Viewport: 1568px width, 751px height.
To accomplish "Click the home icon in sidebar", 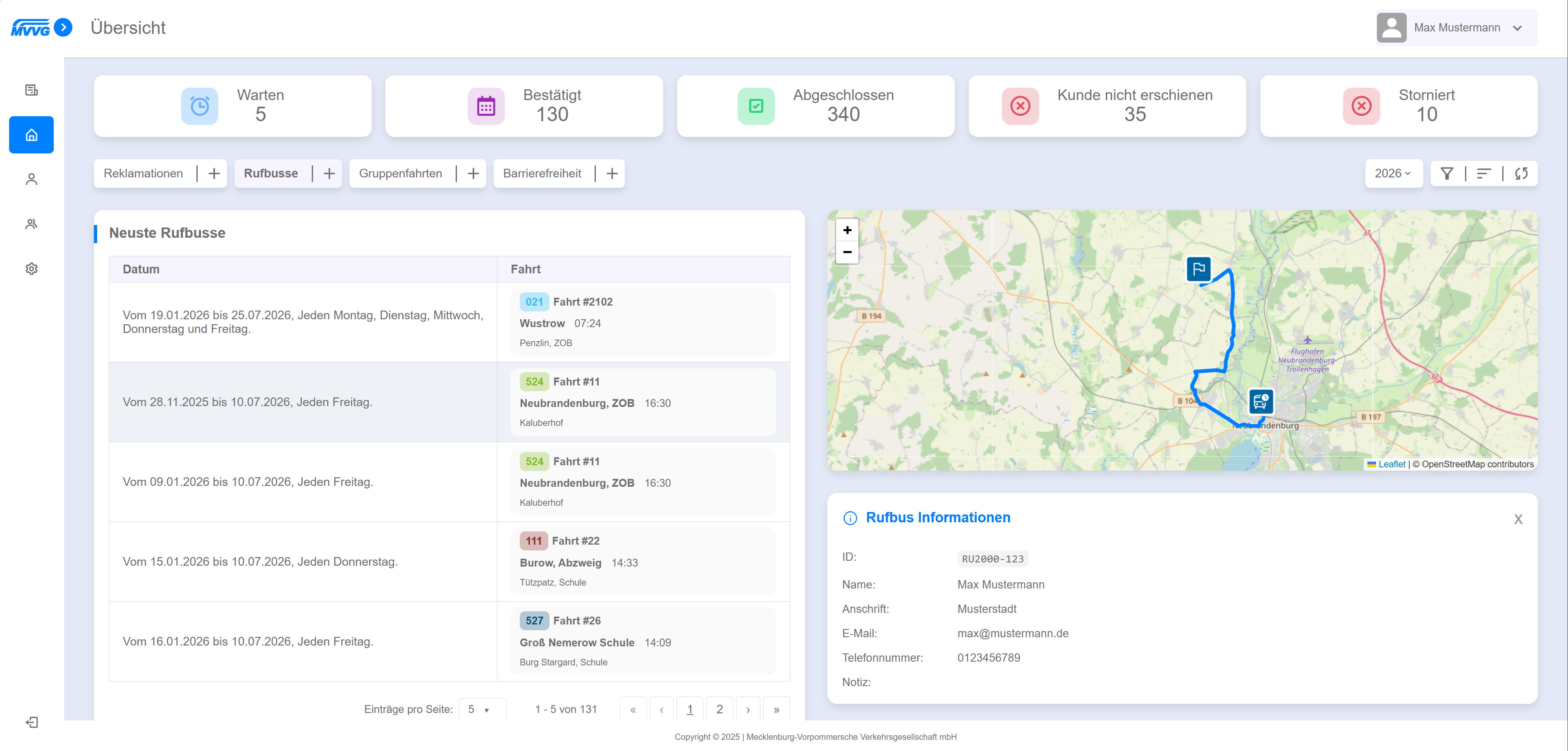I will [32, 134].
